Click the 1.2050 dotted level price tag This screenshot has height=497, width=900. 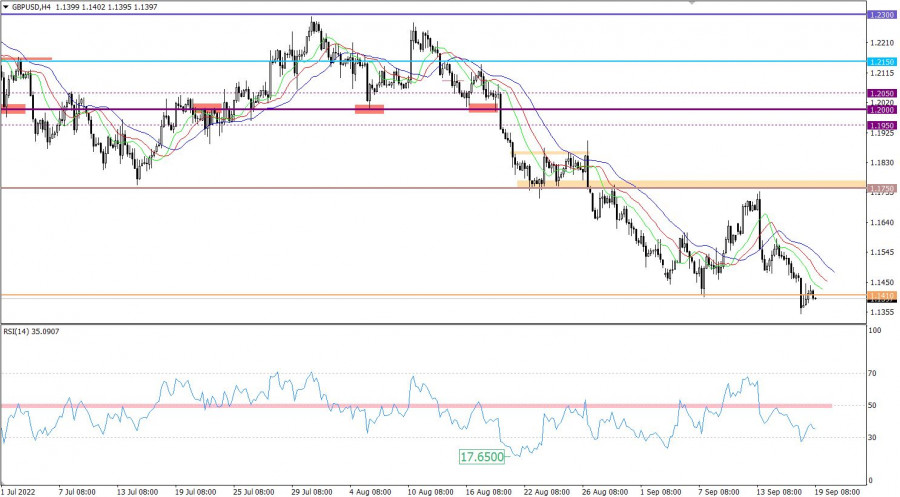[x=881, y=93]
